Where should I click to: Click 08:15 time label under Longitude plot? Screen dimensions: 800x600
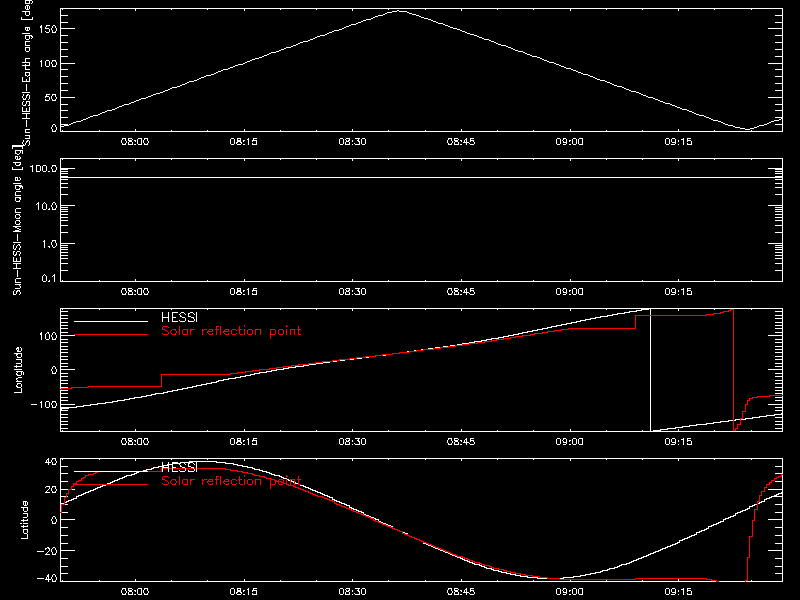tap(243, 441)
